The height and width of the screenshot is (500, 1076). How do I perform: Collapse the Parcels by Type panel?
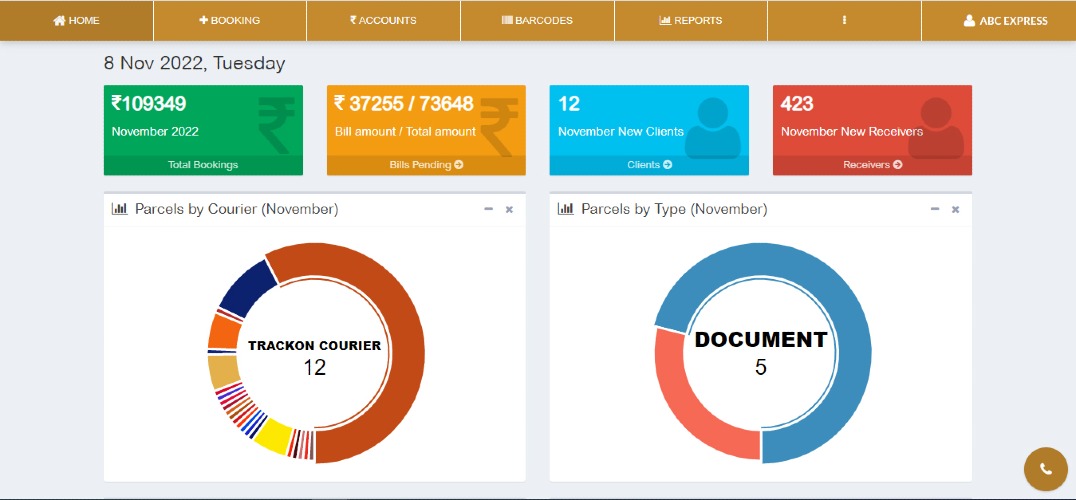click(935, 209)
